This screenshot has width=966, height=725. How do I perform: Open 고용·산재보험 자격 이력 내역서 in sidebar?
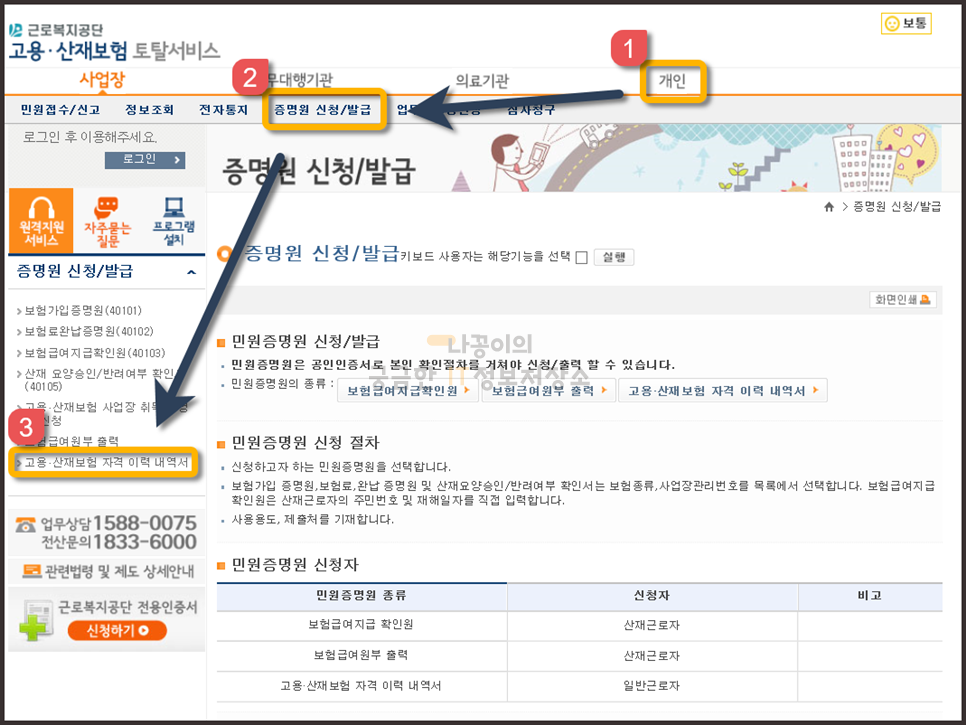105,463
